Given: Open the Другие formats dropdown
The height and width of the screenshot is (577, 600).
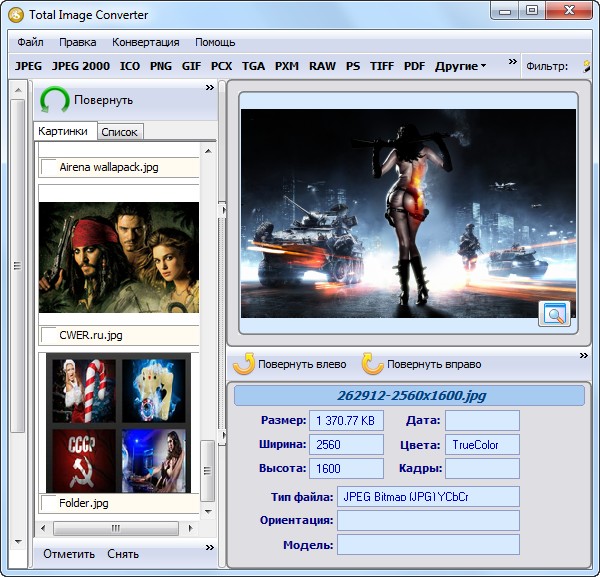Looking at the screenshot, I should (460, 67).
